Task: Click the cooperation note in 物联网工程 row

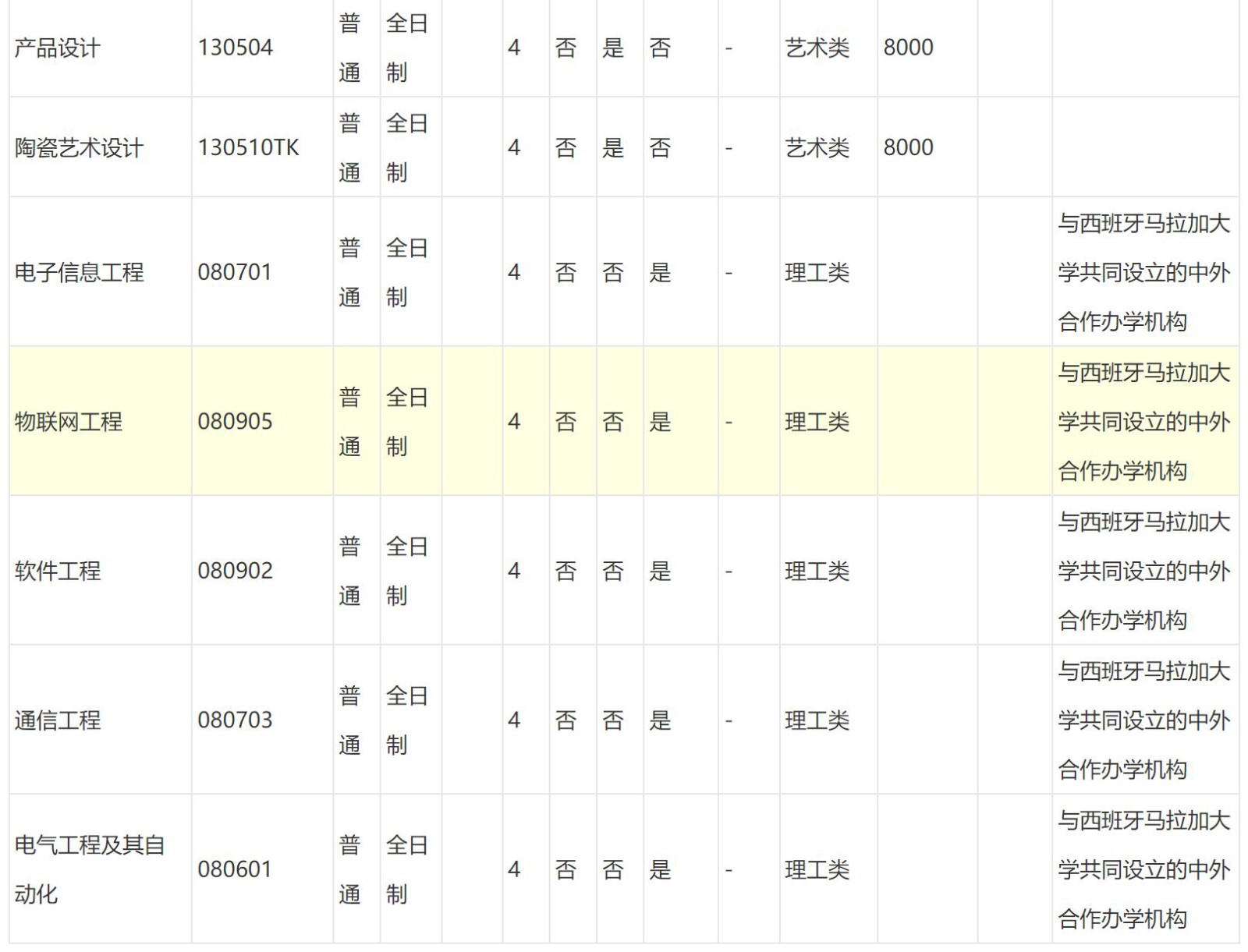Action: pos(1144,422)
